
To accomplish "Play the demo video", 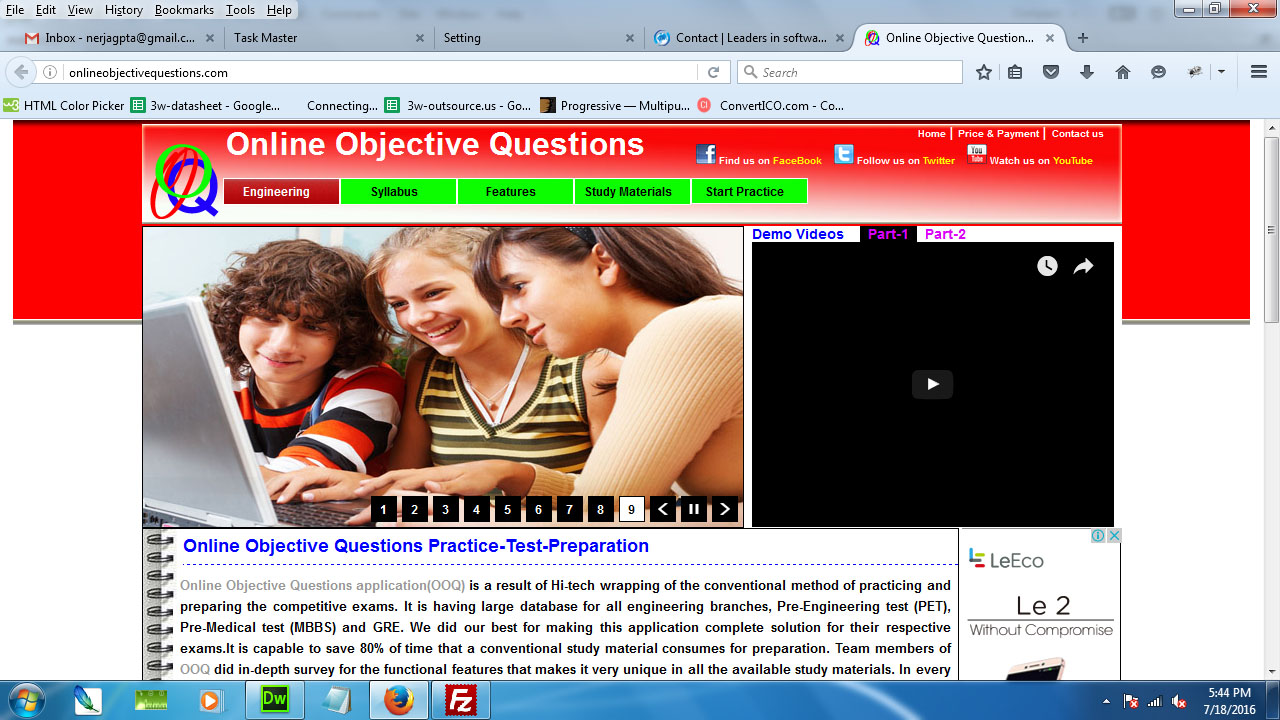I will pyautogui.click(x=932, y=384).
